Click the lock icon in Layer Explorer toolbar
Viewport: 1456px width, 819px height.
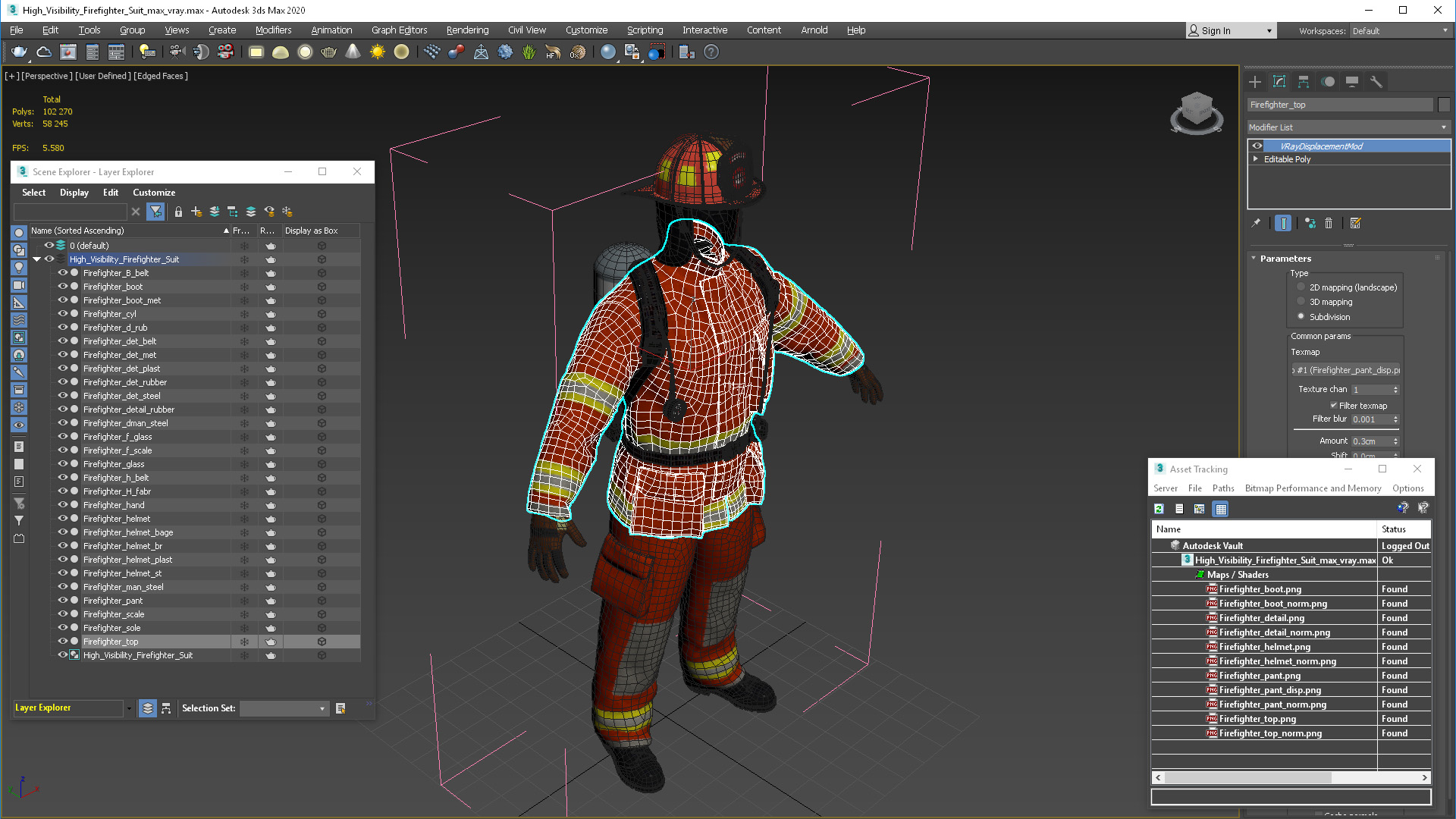click(178, 212)
